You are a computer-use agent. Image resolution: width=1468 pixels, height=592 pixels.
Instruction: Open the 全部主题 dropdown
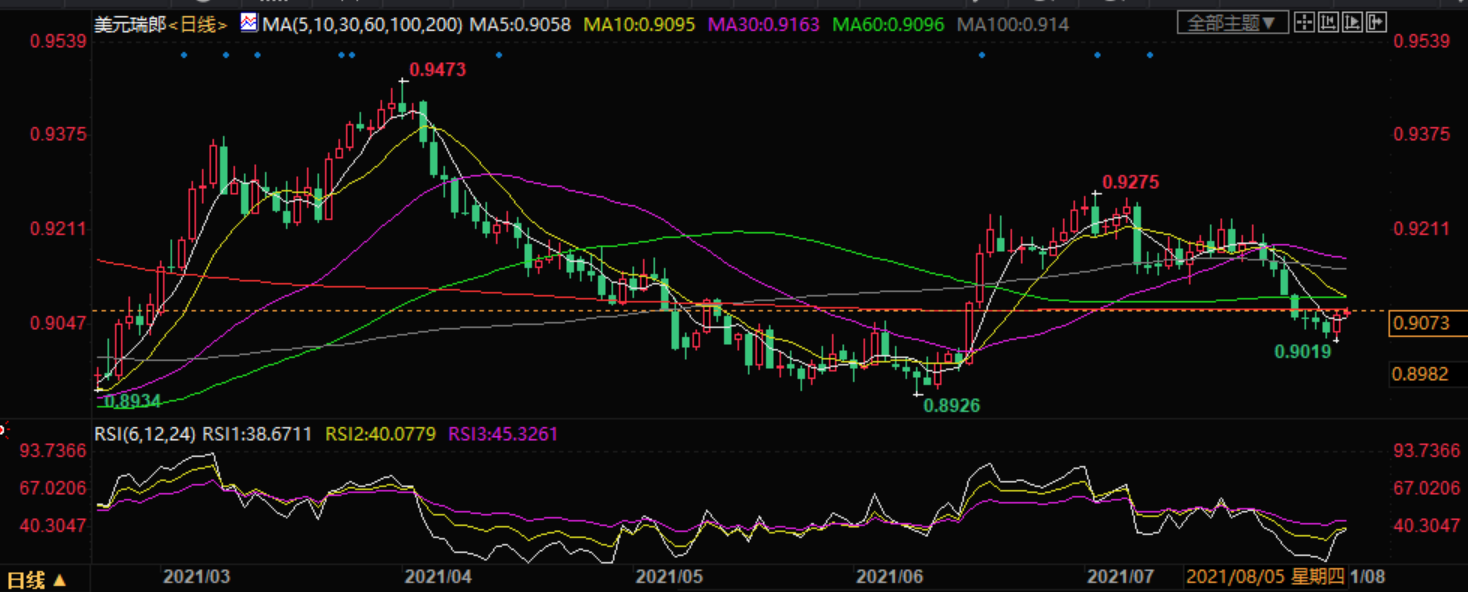(1232, 22)
